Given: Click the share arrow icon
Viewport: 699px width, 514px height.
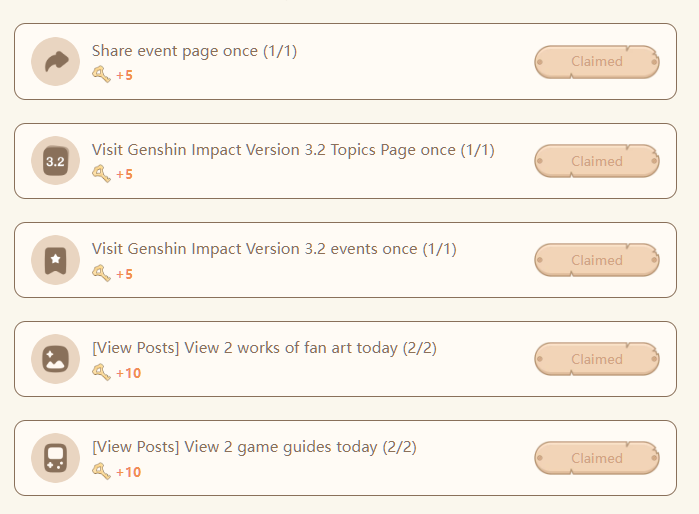Looking at the screenshot, I should [x=56, y=62].
